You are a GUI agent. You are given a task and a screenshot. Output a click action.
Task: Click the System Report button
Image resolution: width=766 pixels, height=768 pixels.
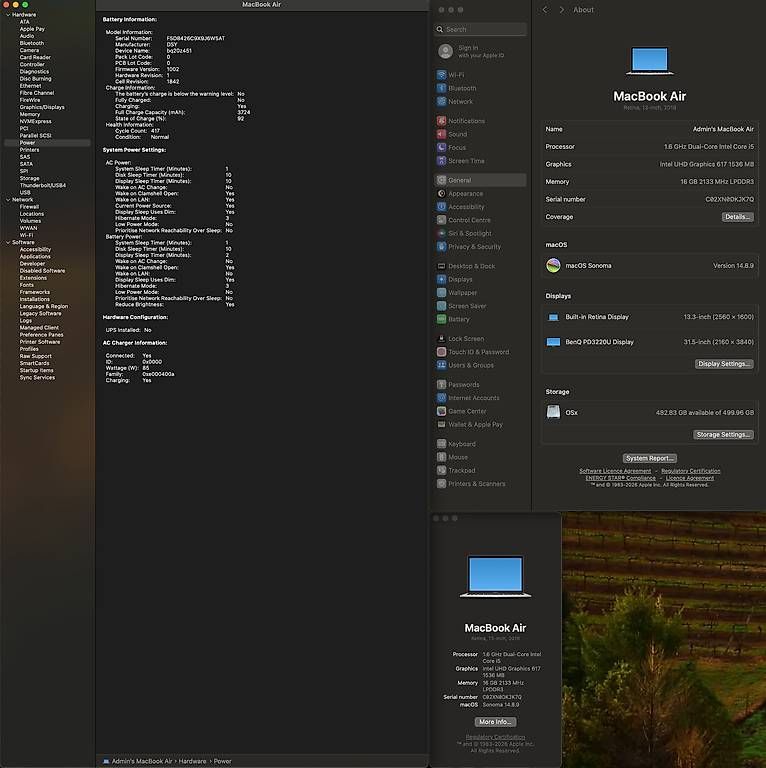(x=649, y=458)
